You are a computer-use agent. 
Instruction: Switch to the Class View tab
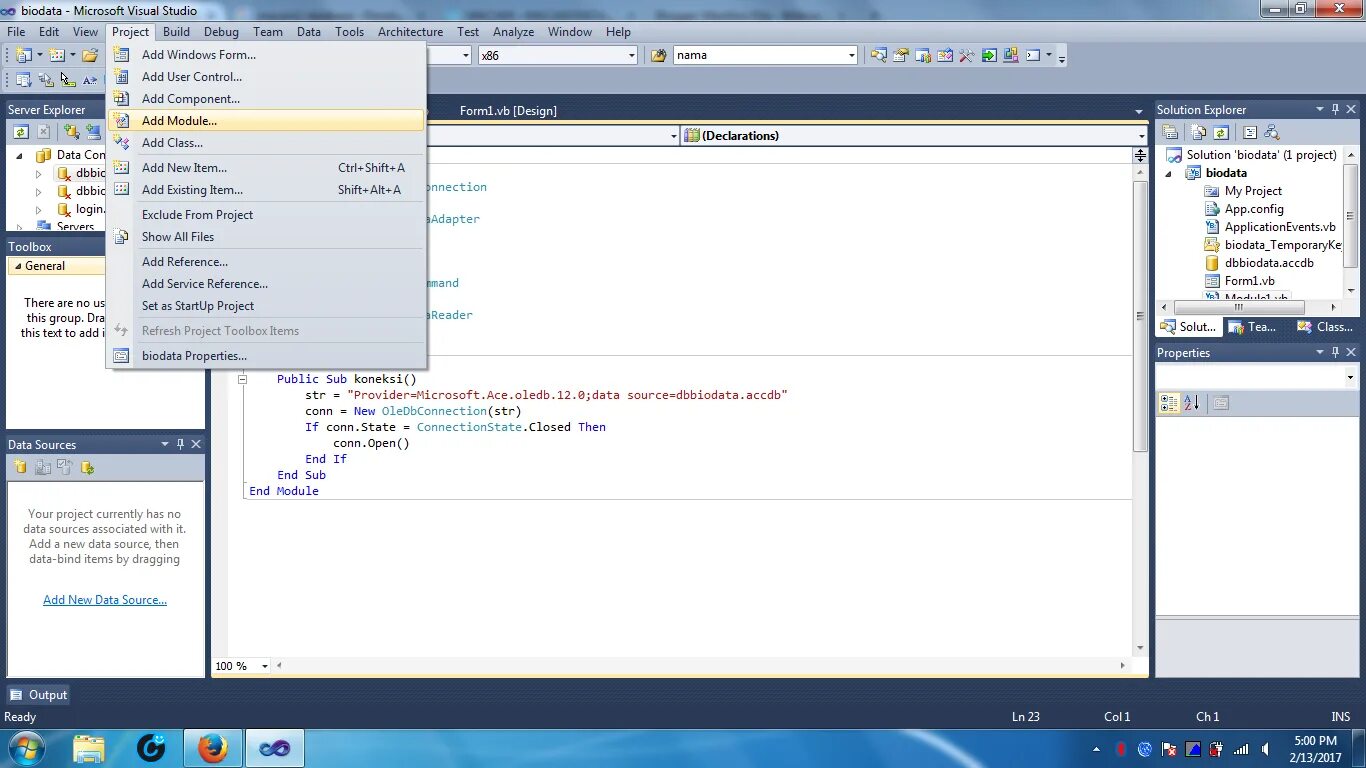(1324, 327)
